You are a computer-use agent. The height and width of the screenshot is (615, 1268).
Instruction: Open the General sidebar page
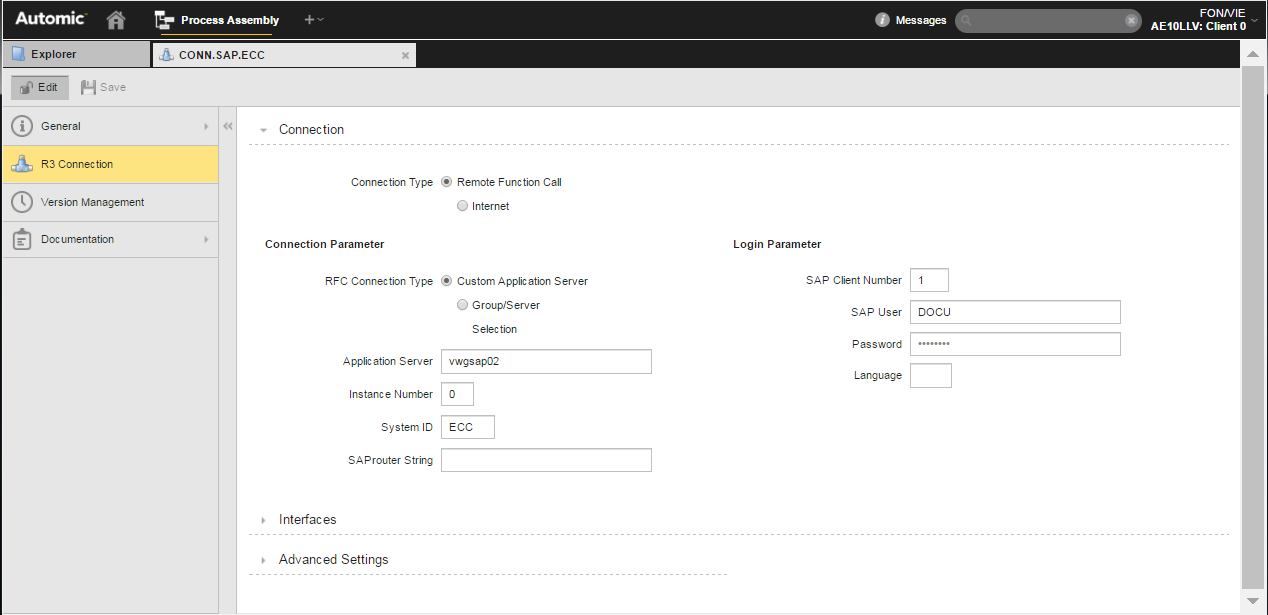click(61, 127)
